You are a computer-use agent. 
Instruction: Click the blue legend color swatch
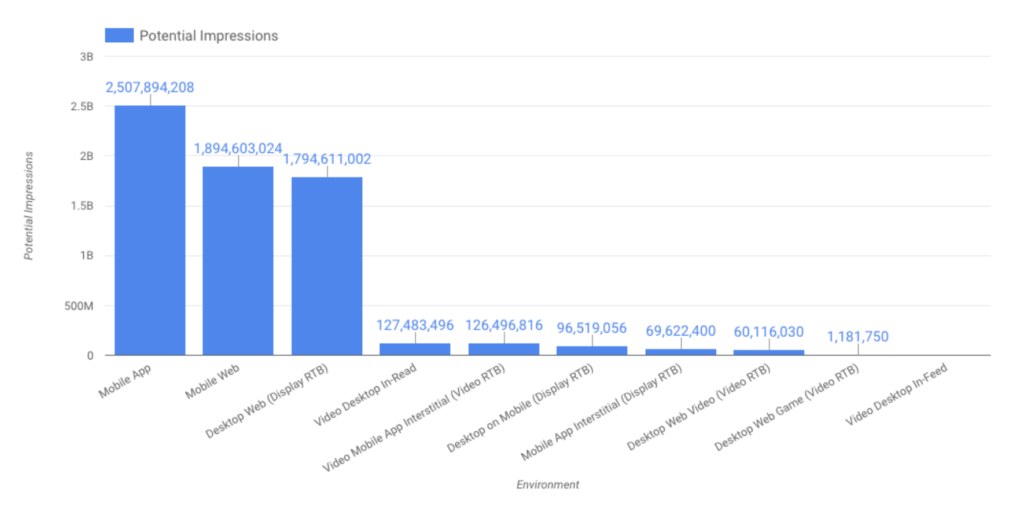point(120,35)
